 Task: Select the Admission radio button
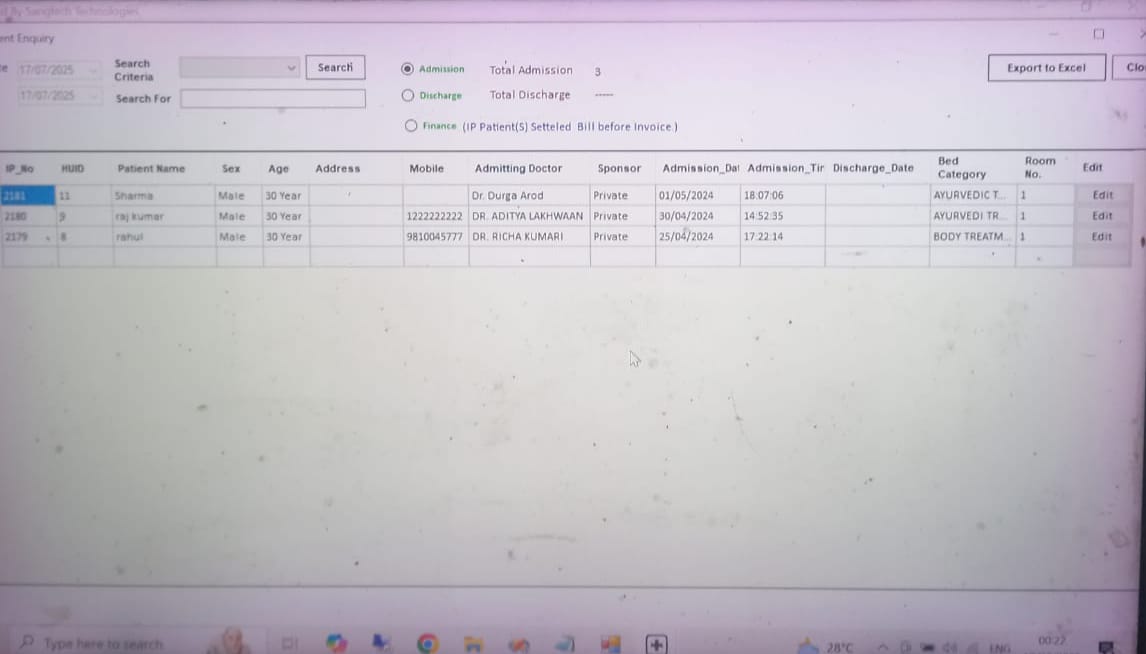click(407, 69)
